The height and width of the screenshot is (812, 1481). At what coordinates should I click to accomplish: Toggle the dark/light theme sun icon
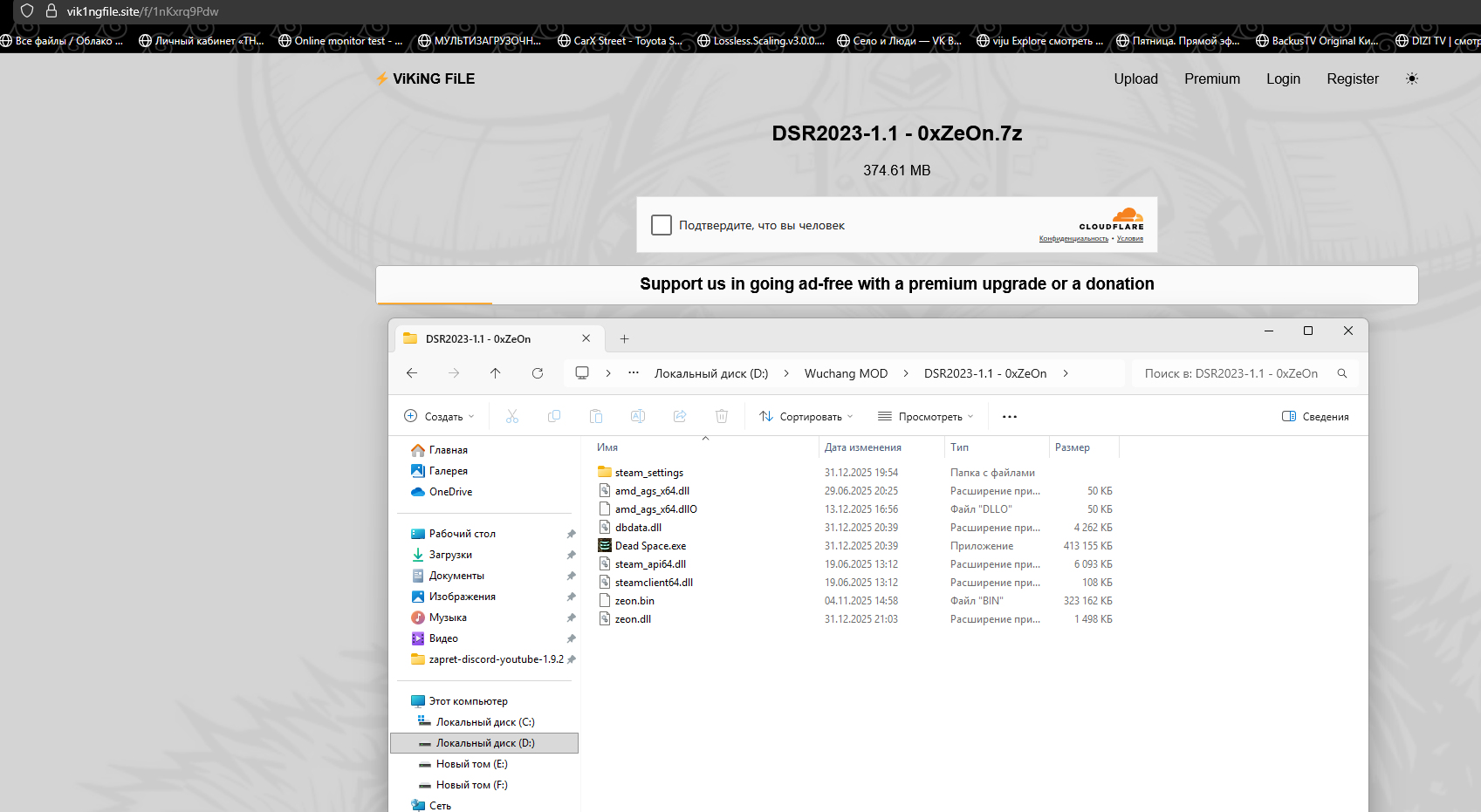pyautogui.click(x=1411, y=78)
